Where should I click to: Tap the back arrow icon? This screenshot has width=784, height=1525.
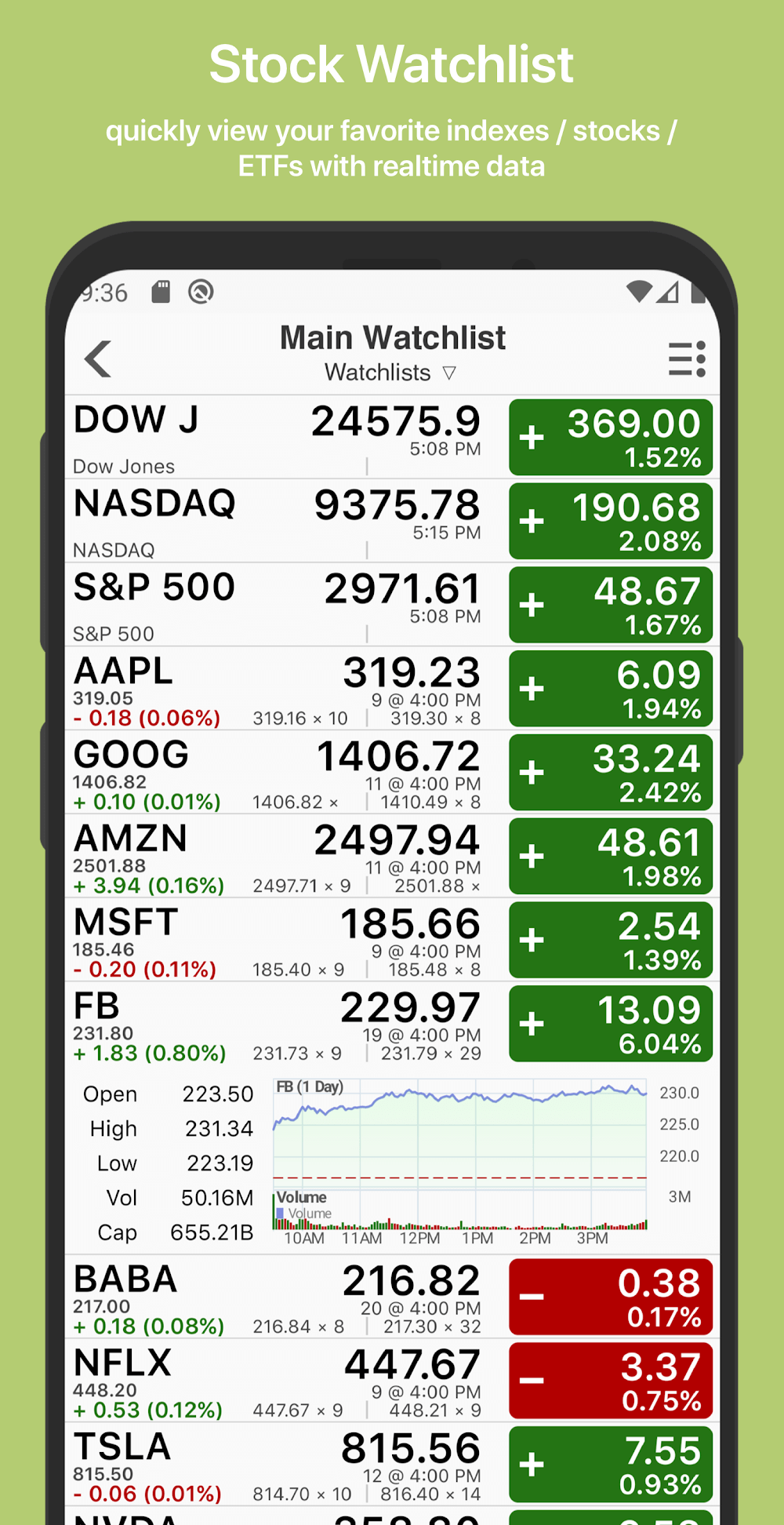pos(98,359)
